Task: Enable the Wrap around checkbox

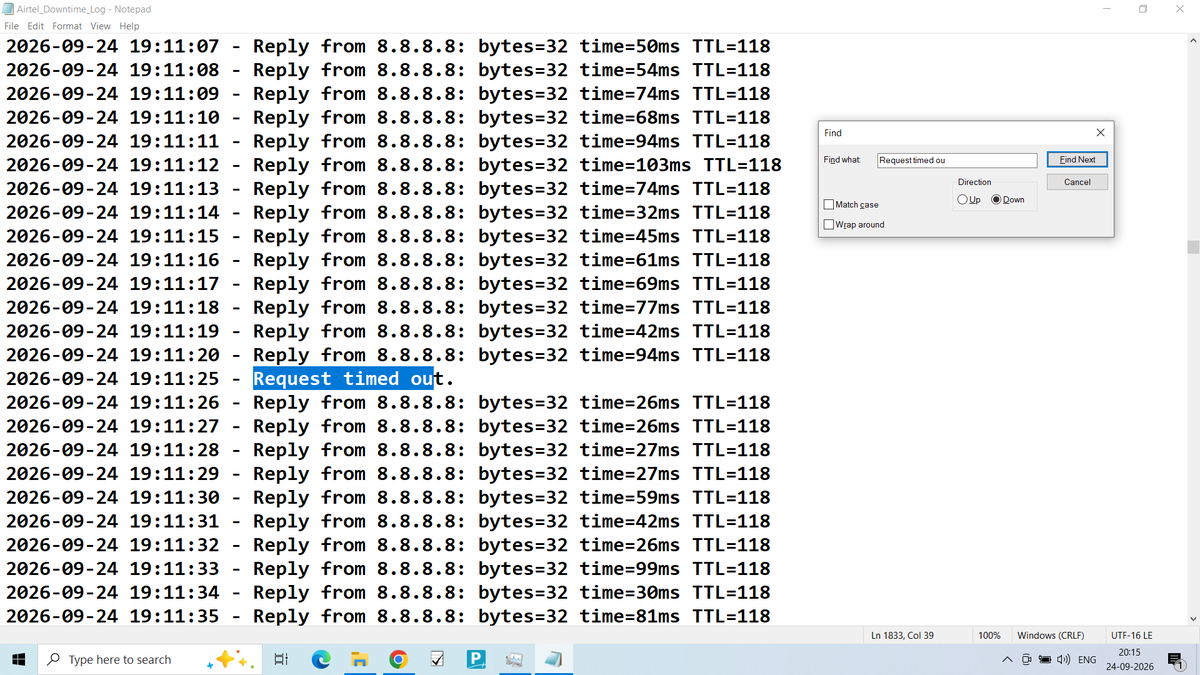Action: tap(828, 225)
